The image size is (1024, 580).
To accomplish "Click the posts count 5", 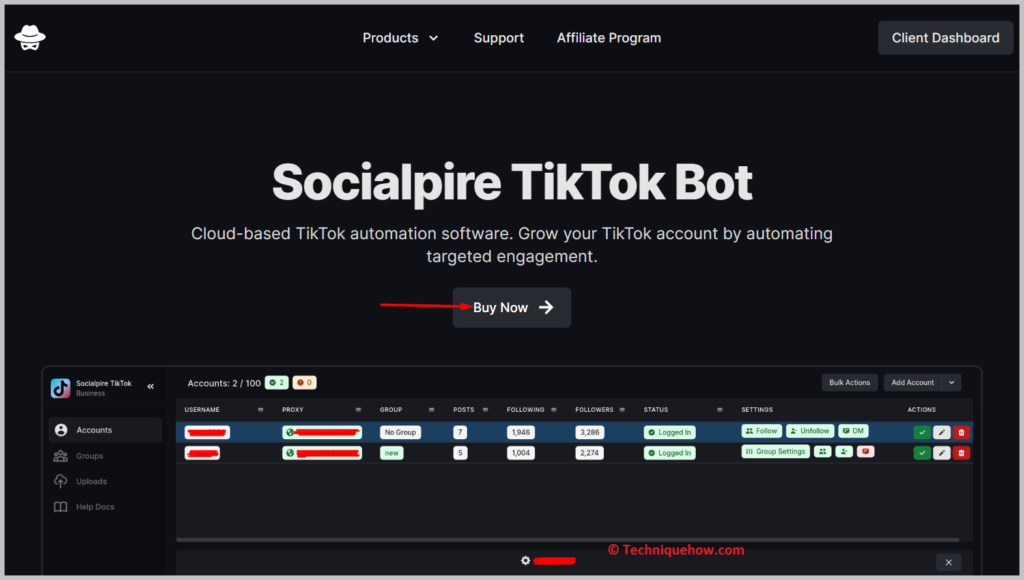I will click(x=460, y=453).
